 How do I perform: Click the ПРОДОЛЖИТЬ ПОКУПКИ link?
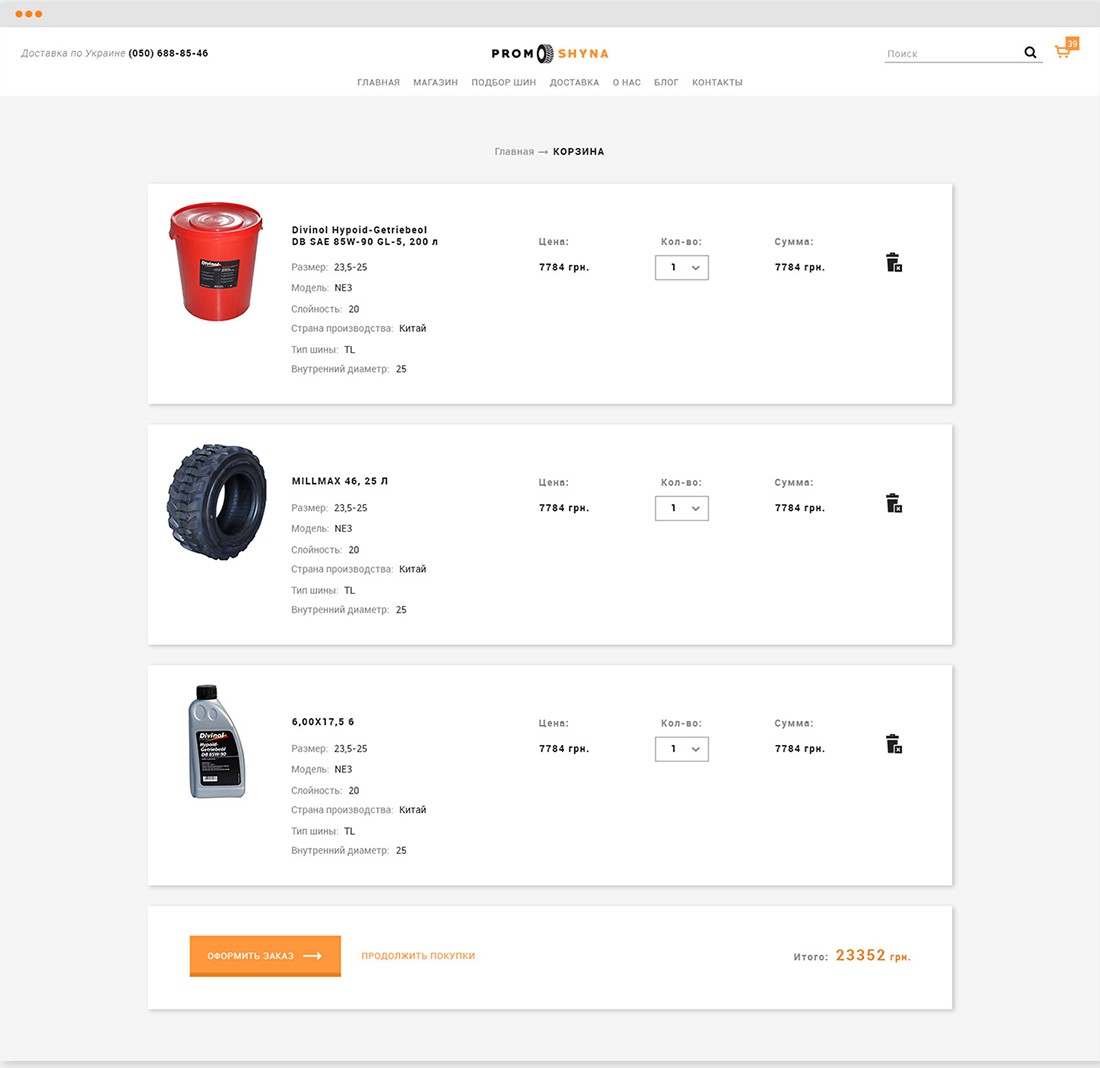coord(418,956)
